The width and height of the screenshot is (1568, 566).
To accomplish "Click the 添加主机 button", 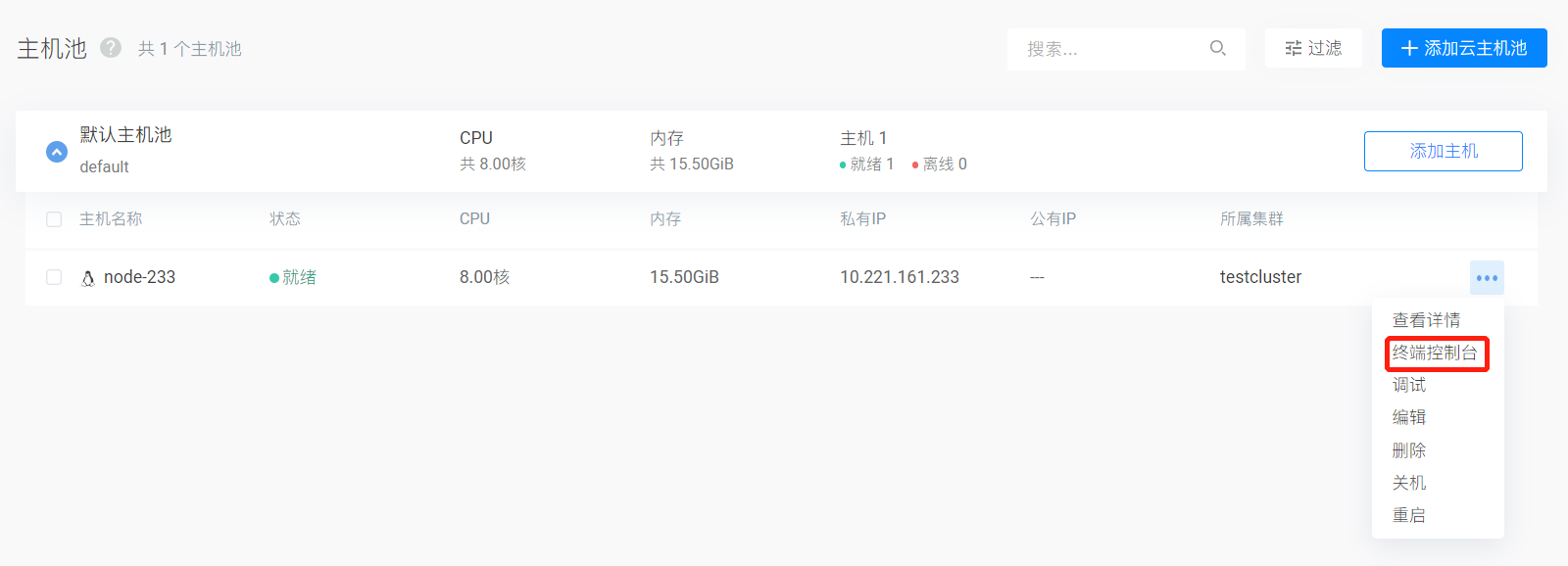I will tap(1444, 151).
